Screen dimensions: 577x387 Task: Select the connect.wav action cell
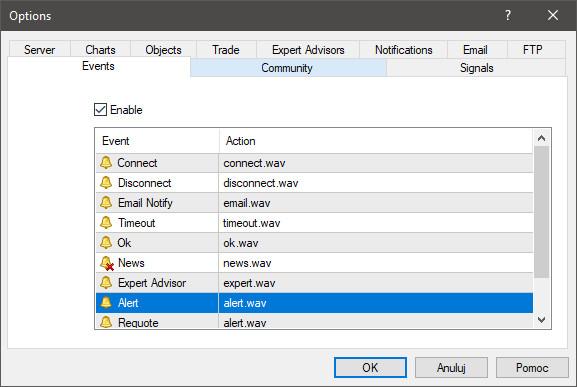pos(375,163)
